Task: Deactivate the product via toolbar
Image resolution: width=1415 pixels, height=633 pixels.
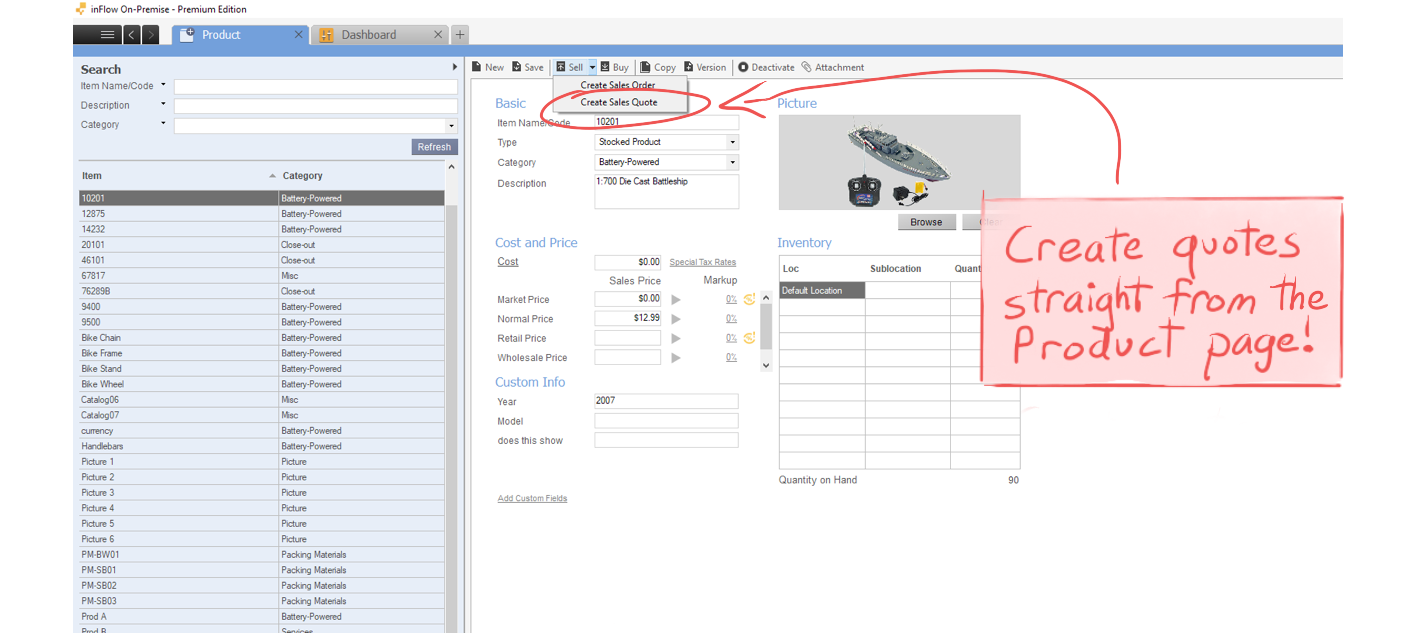Action: [x=766, y=68]
